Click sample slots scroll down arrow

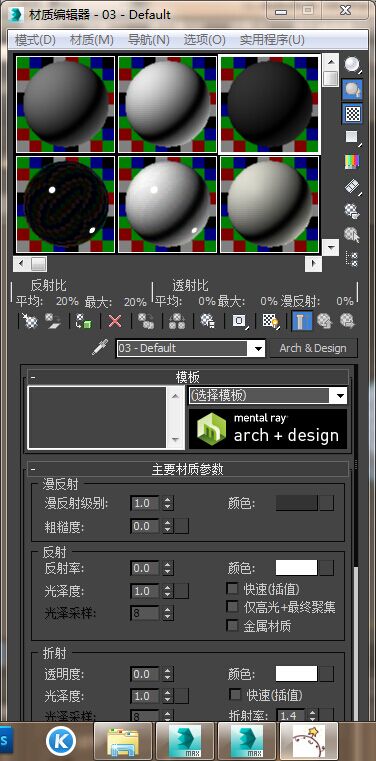tap(330, 247)
